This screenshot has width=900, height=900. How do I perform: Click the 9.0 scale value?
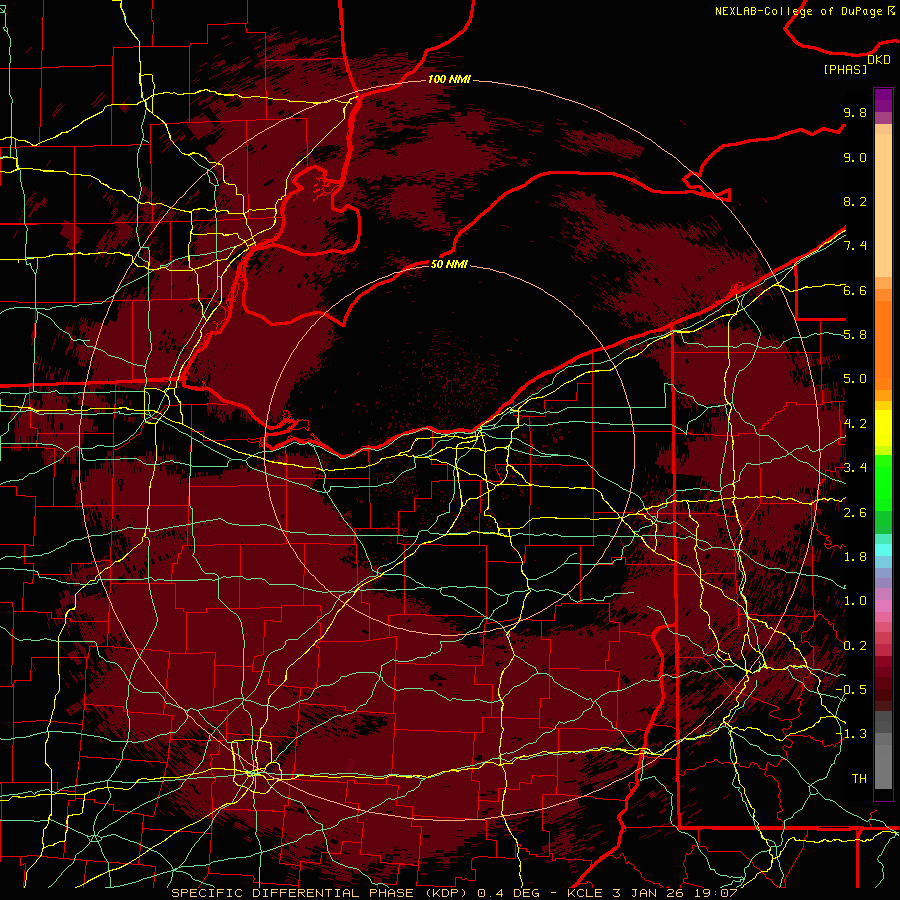coord(855,157)
